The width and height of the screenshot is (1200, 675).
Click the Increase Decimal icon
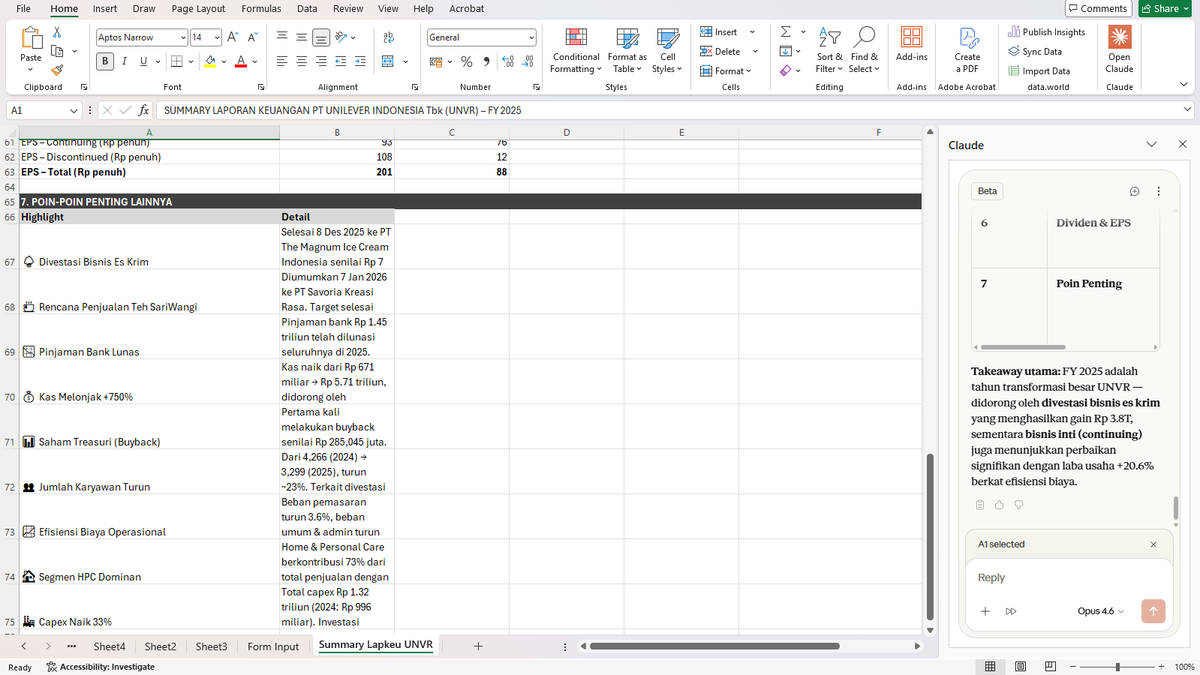click(x=508, y=61)
